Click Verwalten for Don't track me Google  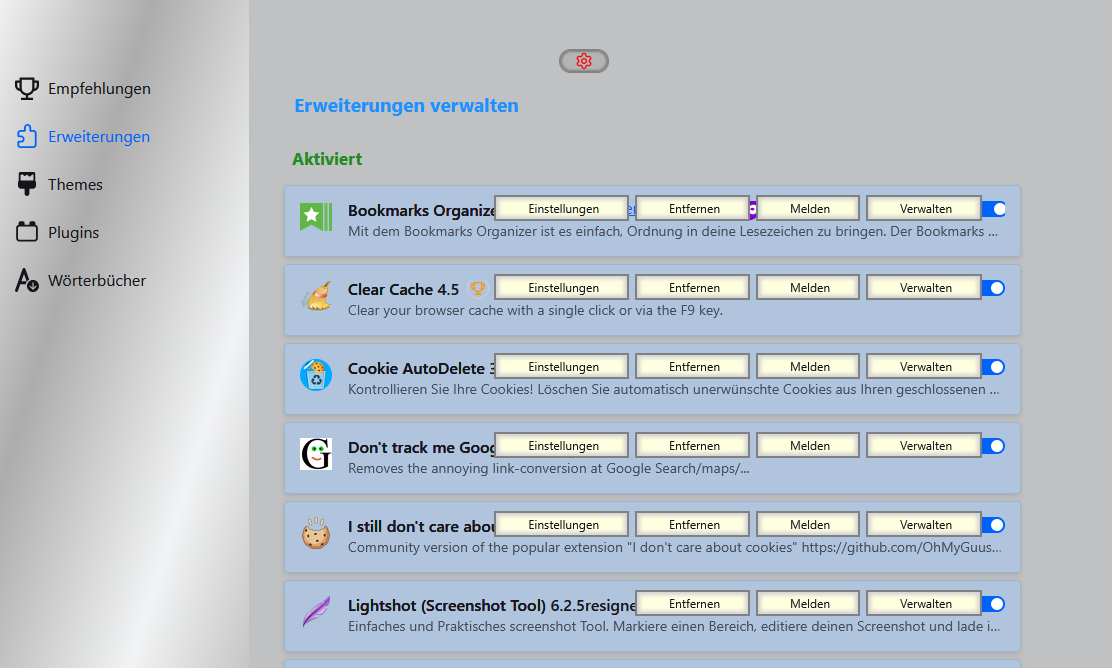click(924, 445)
